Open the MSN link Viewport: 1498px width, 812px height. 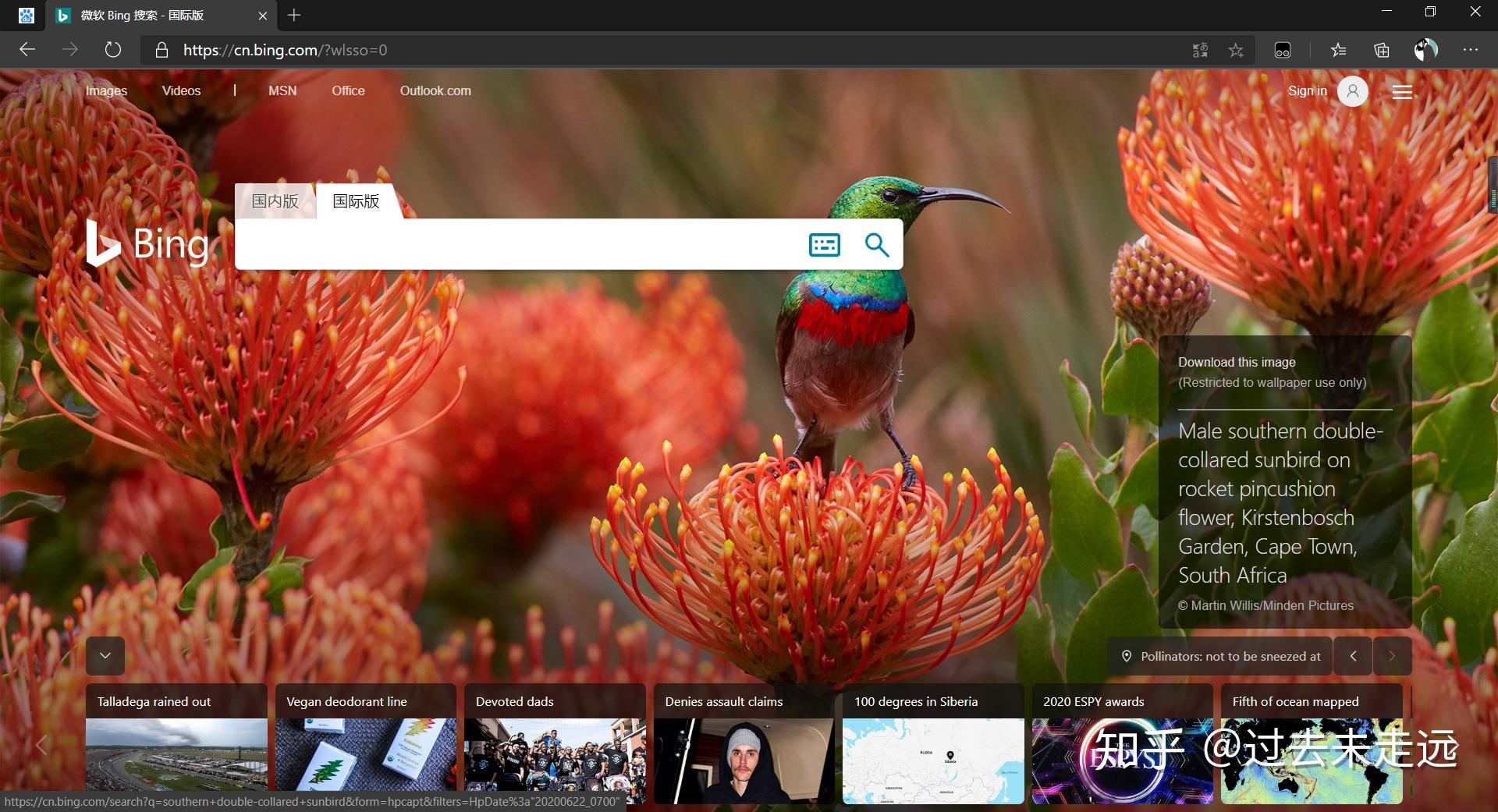pyautogui.click(x=282, y=90)
